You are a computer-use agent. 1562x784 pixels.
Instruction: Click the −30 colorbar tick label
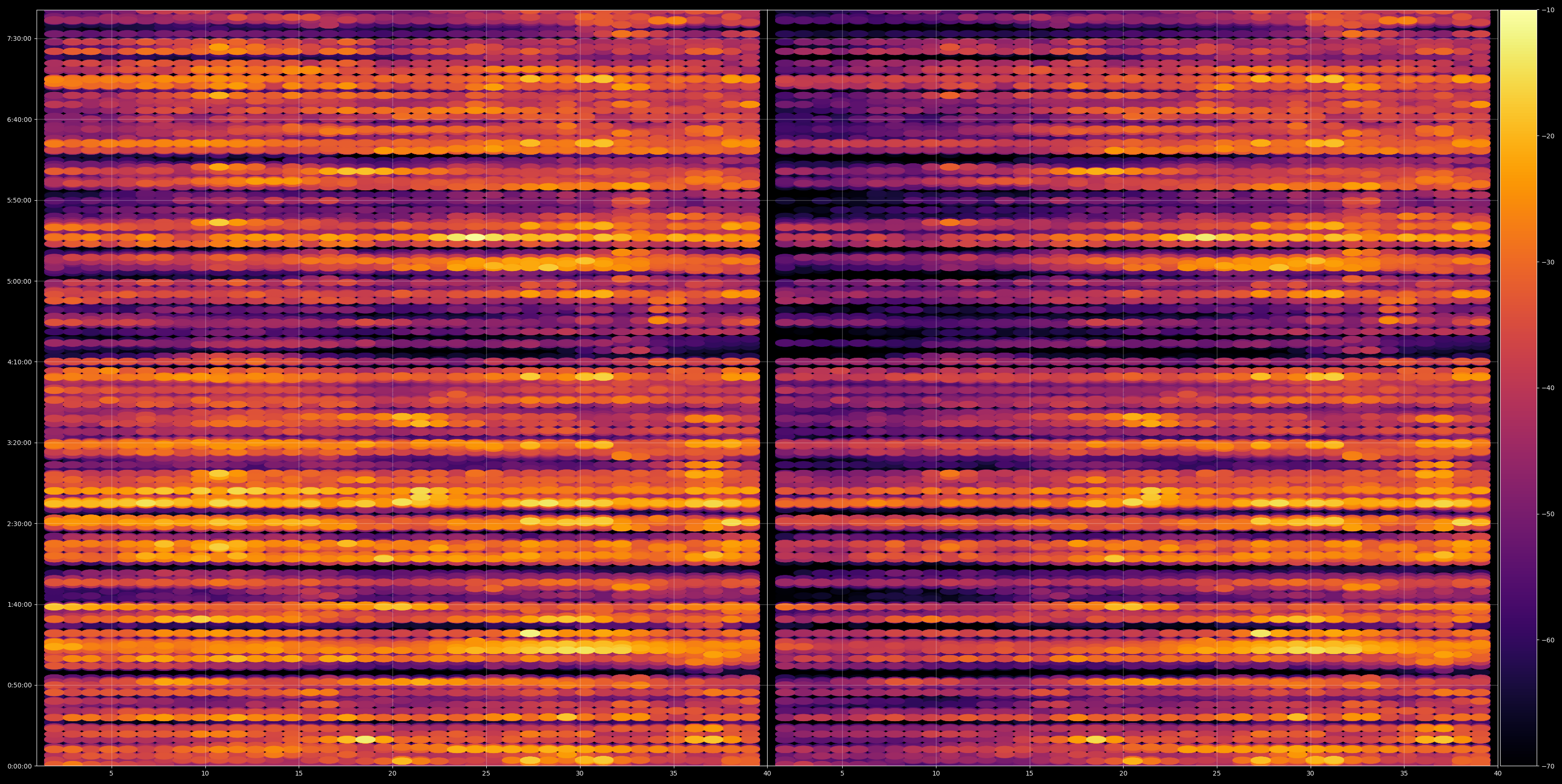coord(1549,262)
